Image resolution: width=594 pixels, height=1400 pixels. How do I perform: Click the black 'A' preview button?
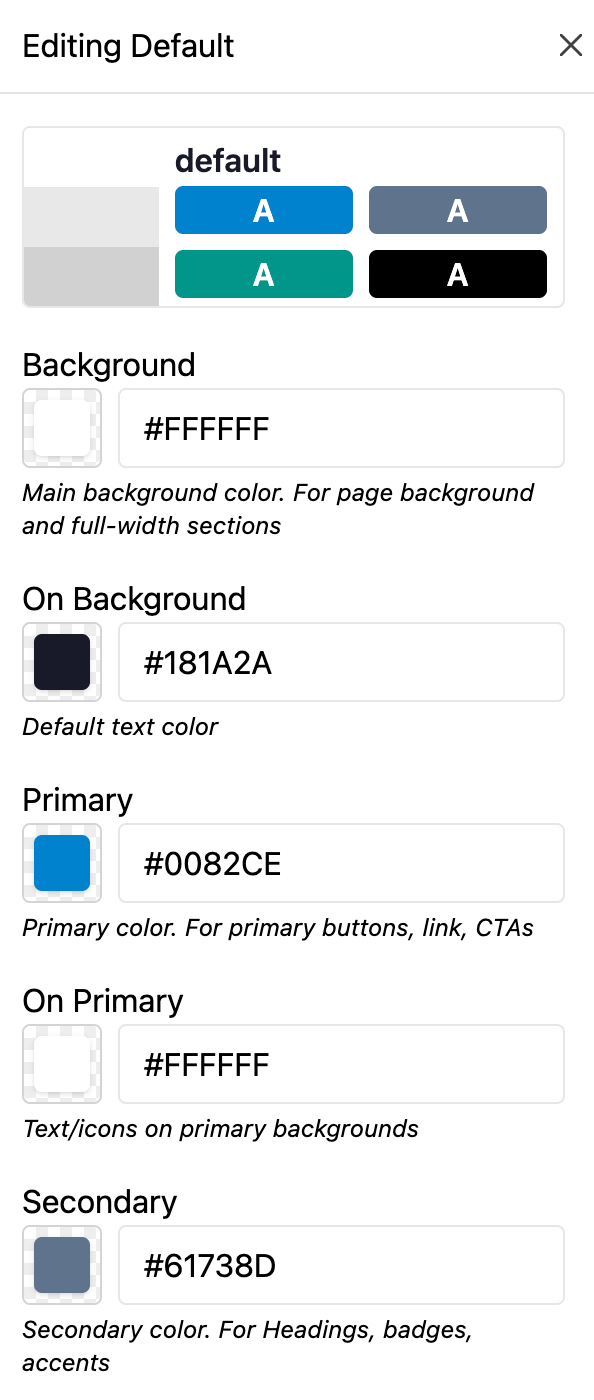[x=457, y=273]
